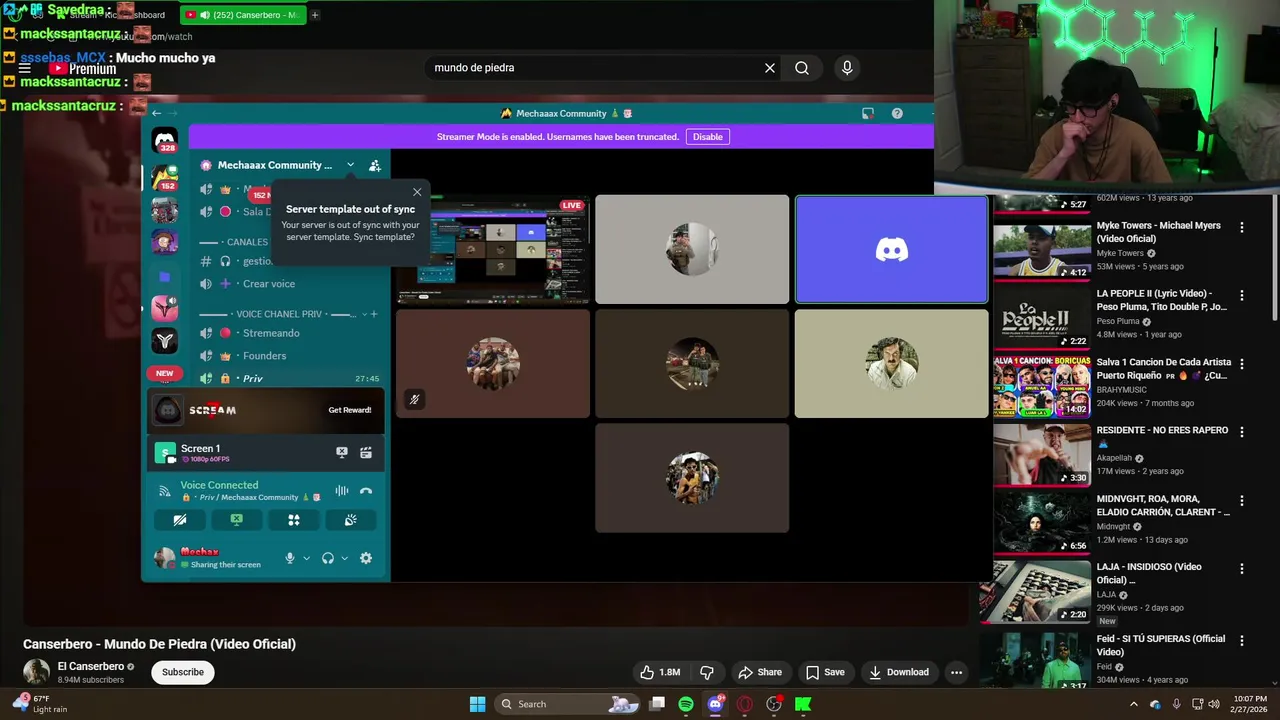Screen dimensions: 1280x720
Task: Disconnect from voice with hang-up icon
Action: point(366,491)
